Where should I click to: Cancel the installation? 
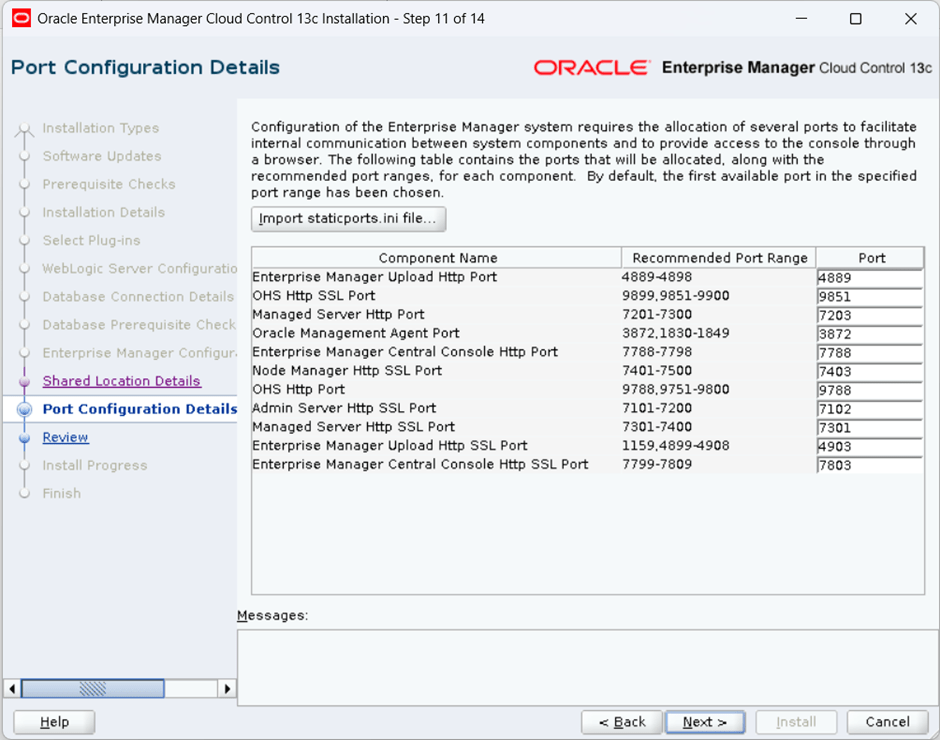[887, 722]
